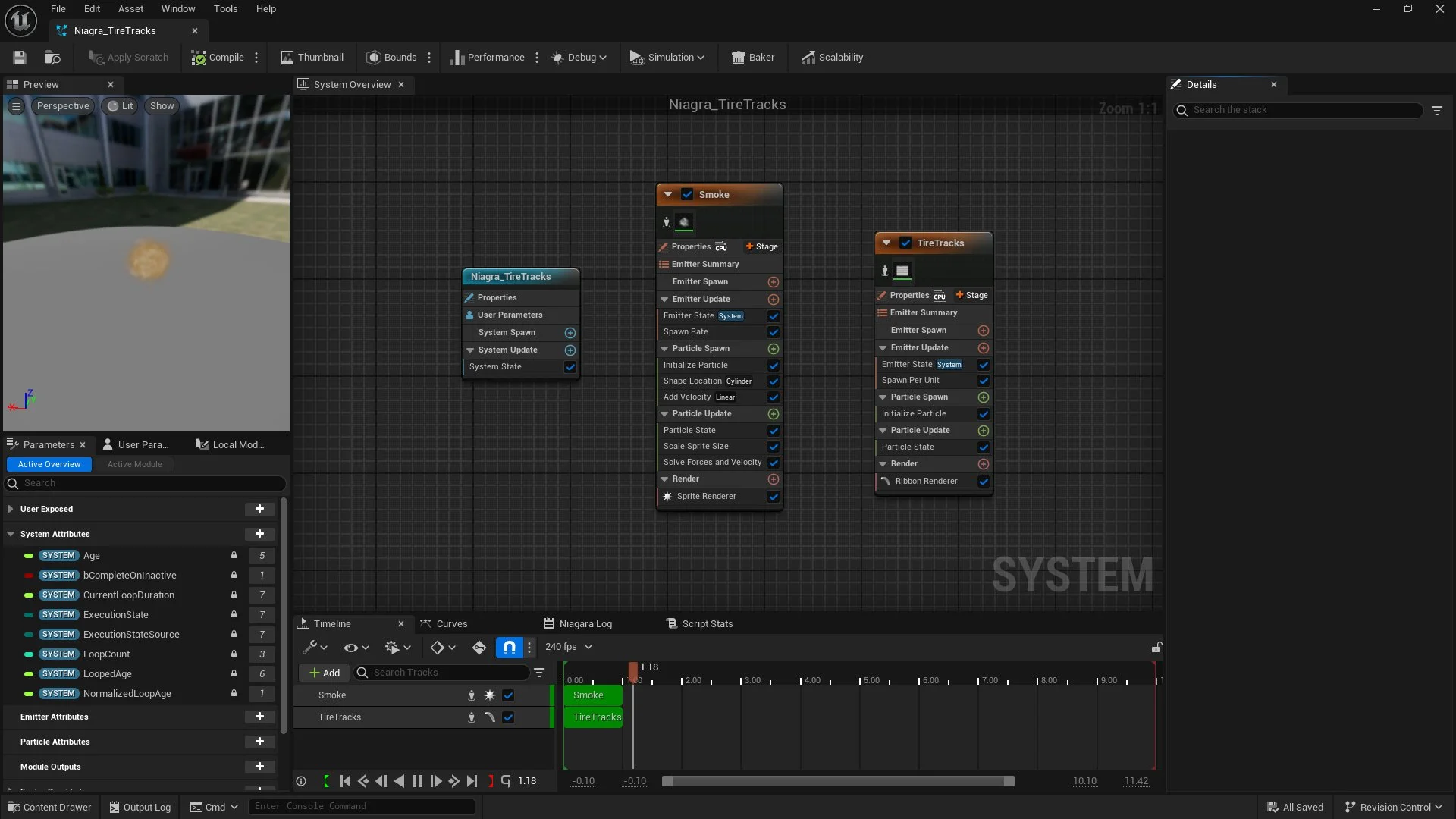Toggle Smoke track enabled checkbox in timeline
Viewport: 1456px width, 819px height.
[x=508, y=695]
